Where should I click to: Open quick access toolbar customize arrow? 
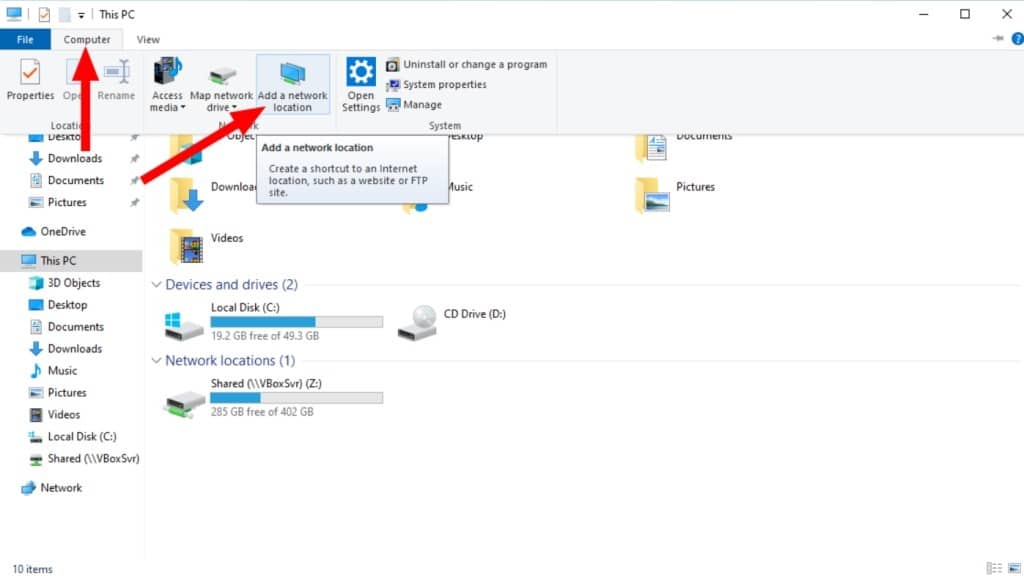point(81,14)
